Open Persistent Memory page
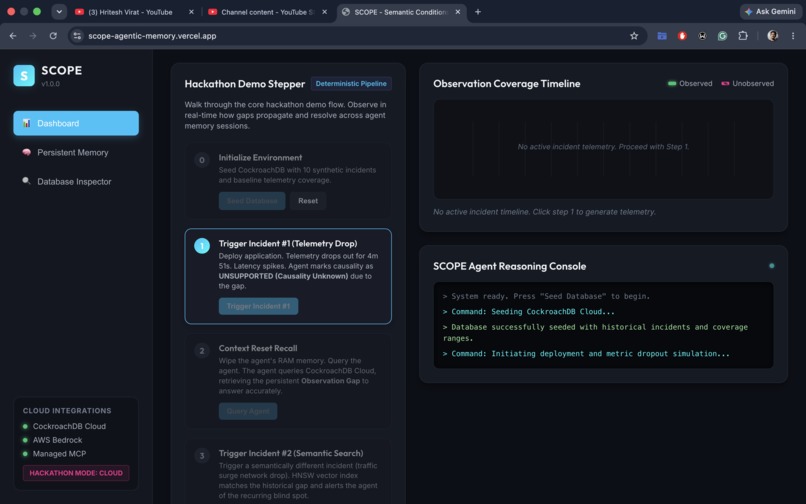 pyautogui.click(x=76, y=153)
